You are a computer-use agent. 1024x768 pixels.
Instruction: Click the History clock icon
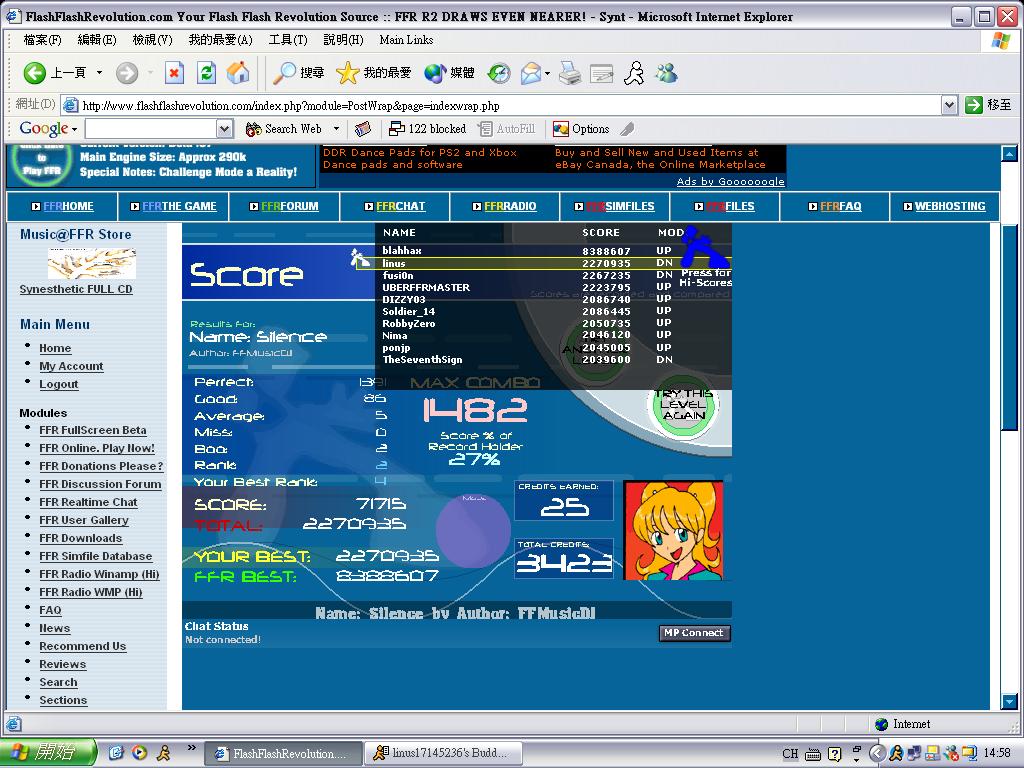coord(499,72)
